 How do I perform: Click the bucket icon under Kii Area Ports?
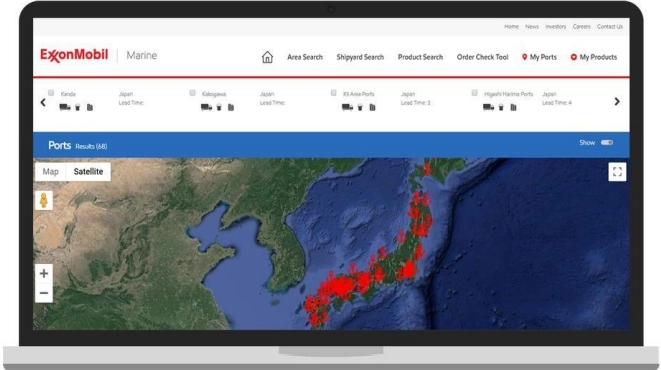tap(360, 107)
